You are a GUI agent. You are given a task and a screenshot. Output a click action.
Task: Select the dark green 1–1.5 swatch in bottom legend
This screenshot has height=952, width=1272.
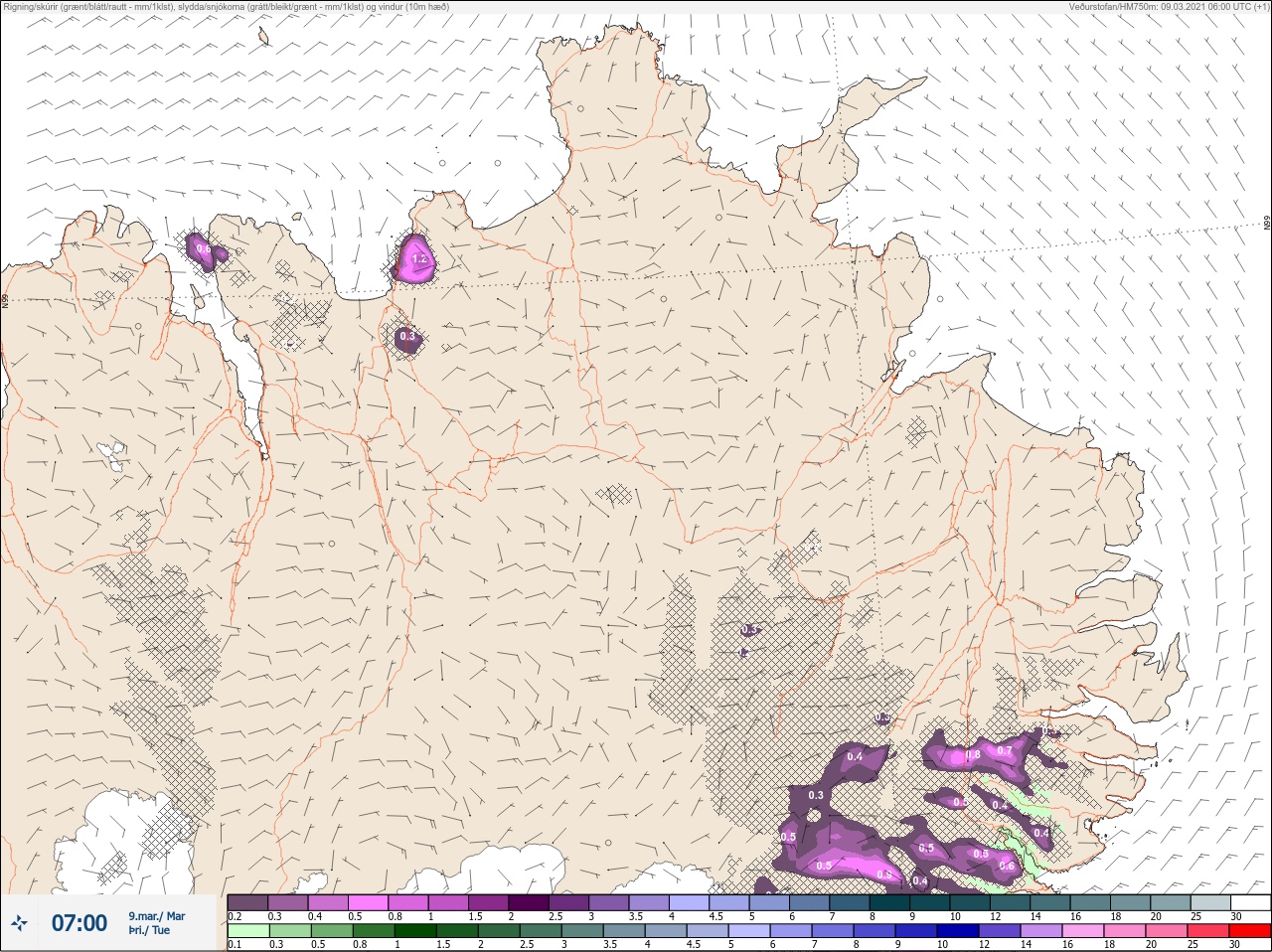[415, 931]
